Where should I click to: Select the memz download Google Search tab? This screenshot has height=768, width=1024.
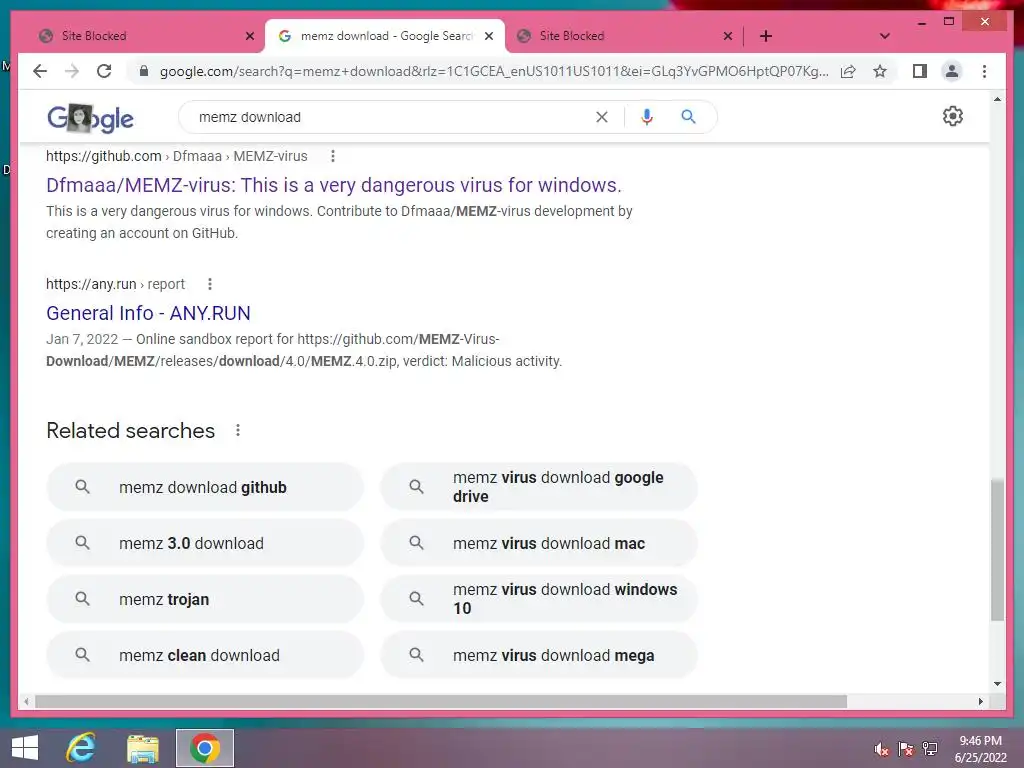(x=385, y=36)
